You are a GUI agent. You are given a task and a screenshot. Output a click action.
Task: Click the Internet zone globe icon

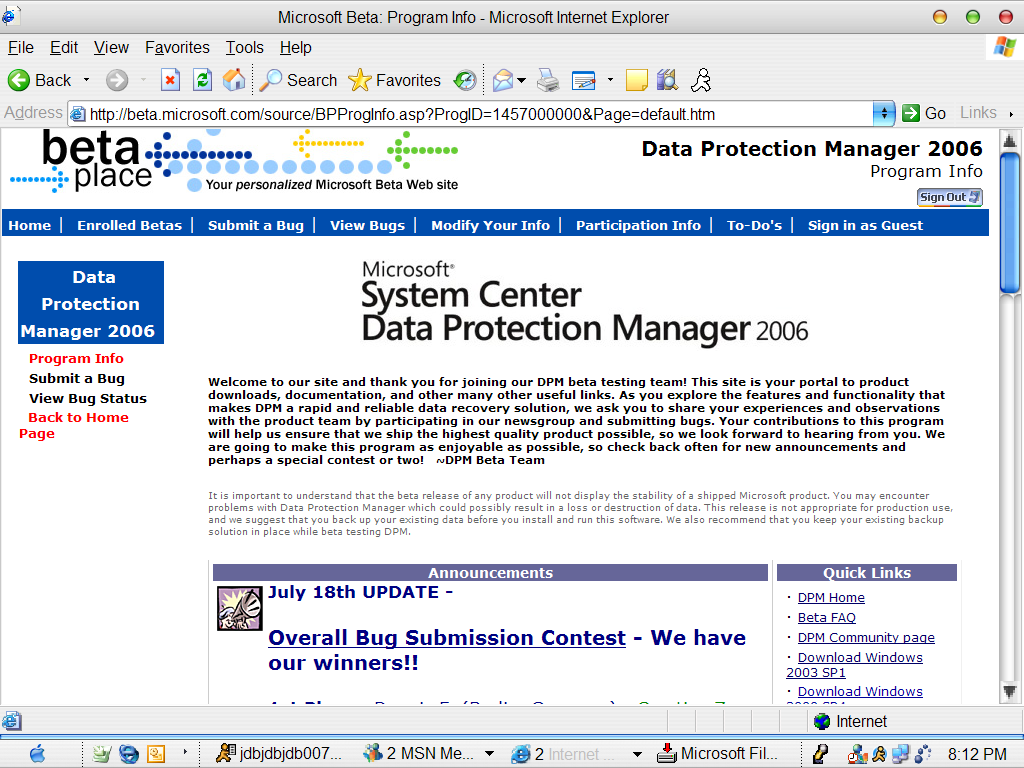[x=822, y=721]
